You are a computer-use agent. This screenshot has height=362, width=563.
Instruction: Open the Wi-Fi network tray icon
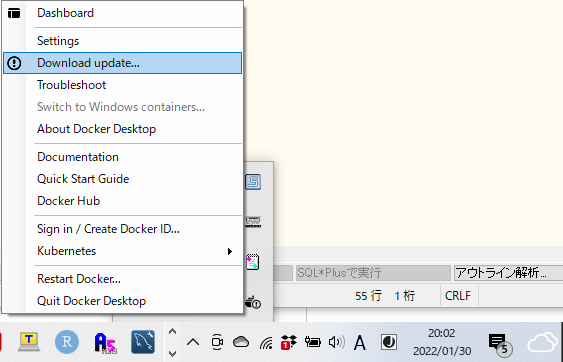[x=266, y=343]
